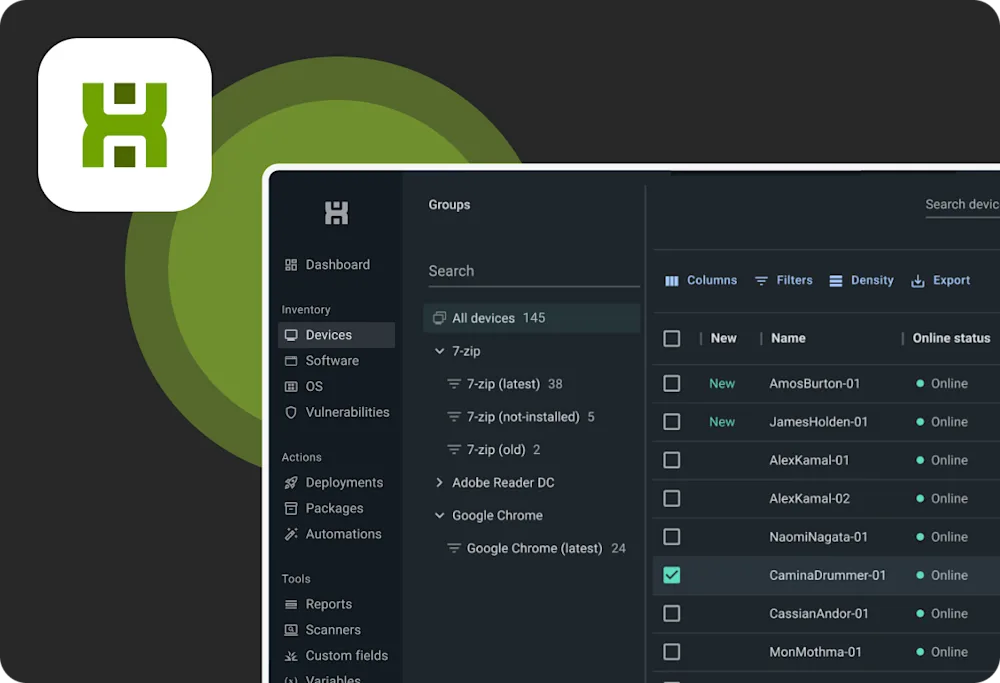This screenshot has width=1000, height=683.
Task: Click the Online status of AmosBurton-01
Action: pos(942,384)
